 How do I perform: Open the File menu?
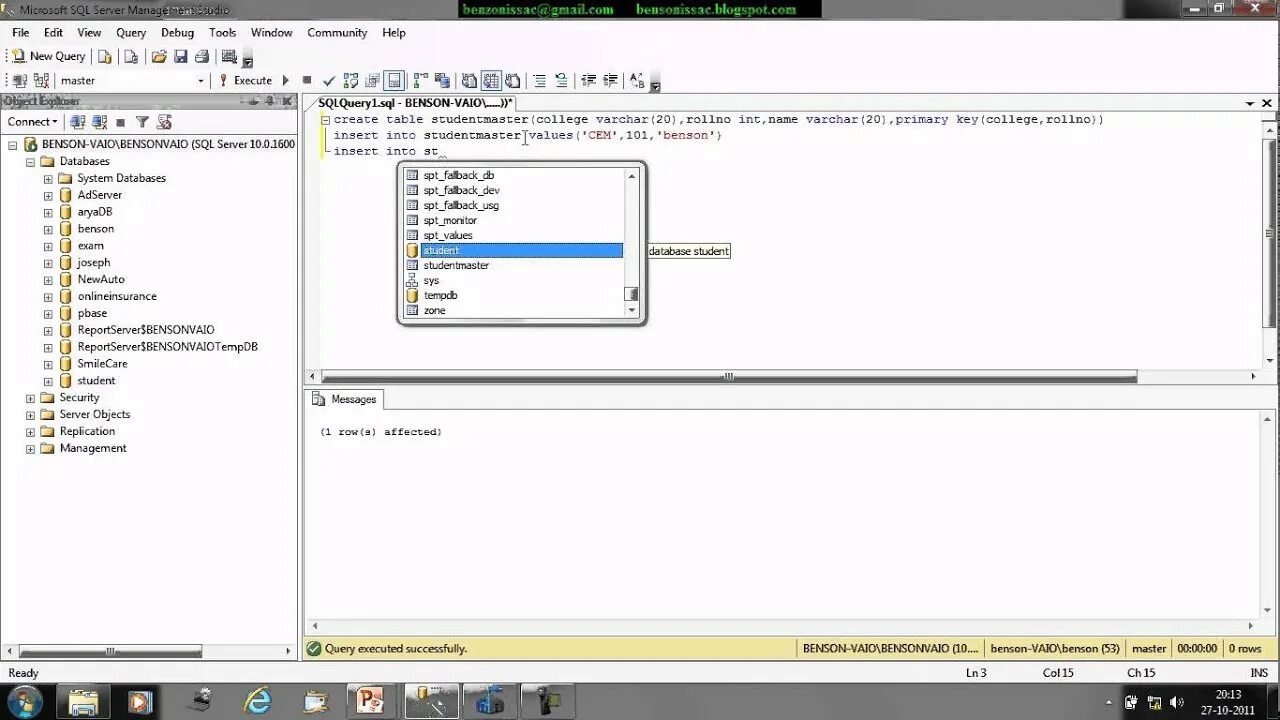coord(20,33)
